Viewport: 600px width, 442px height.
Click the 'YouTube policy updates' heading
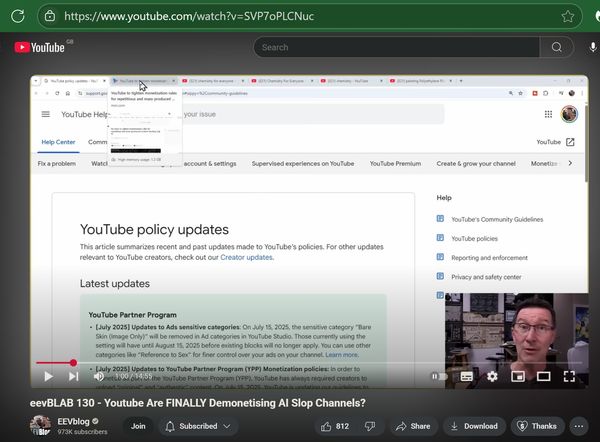154,229
